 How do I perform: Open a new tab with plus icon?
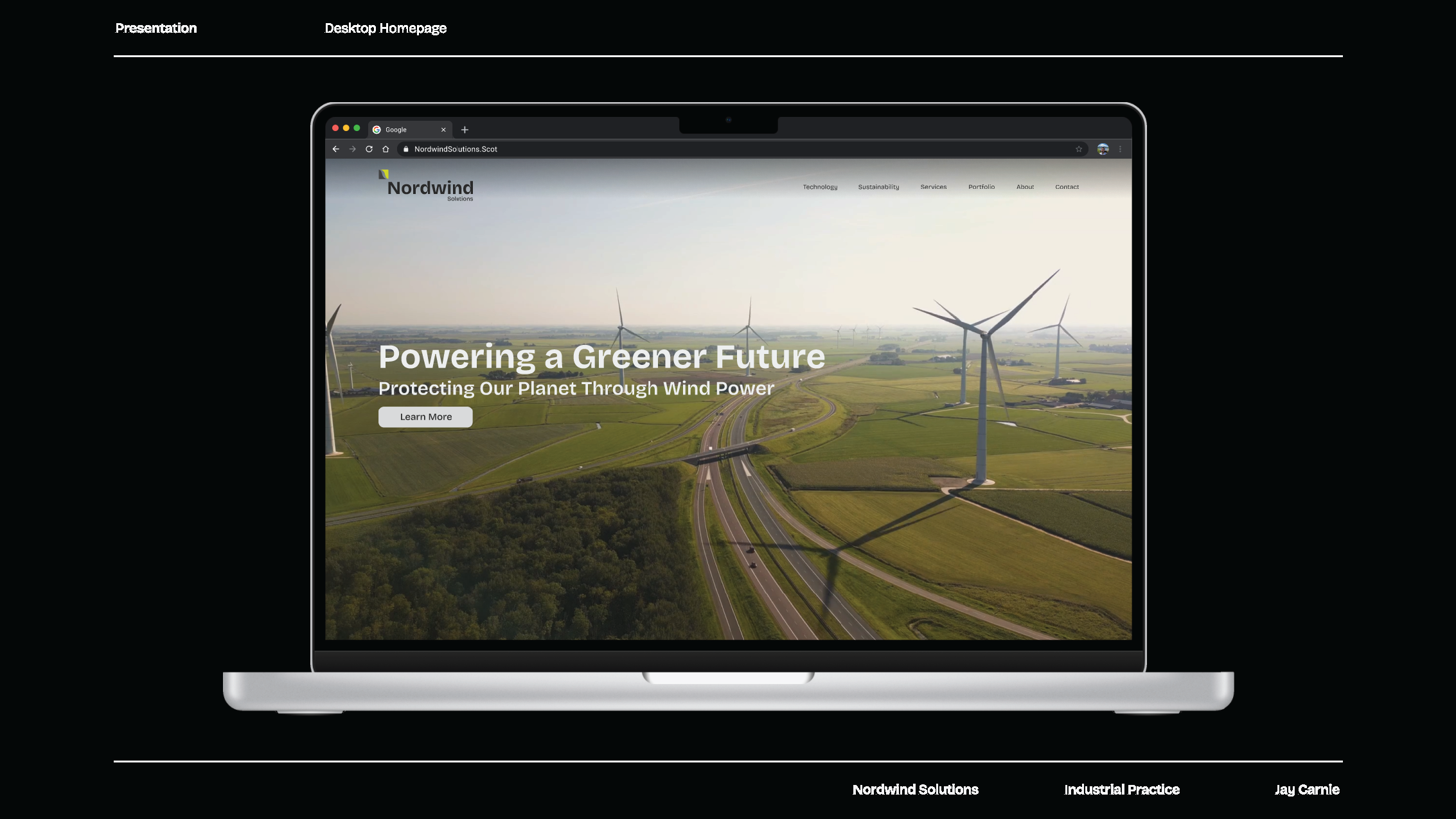[465, 130]
